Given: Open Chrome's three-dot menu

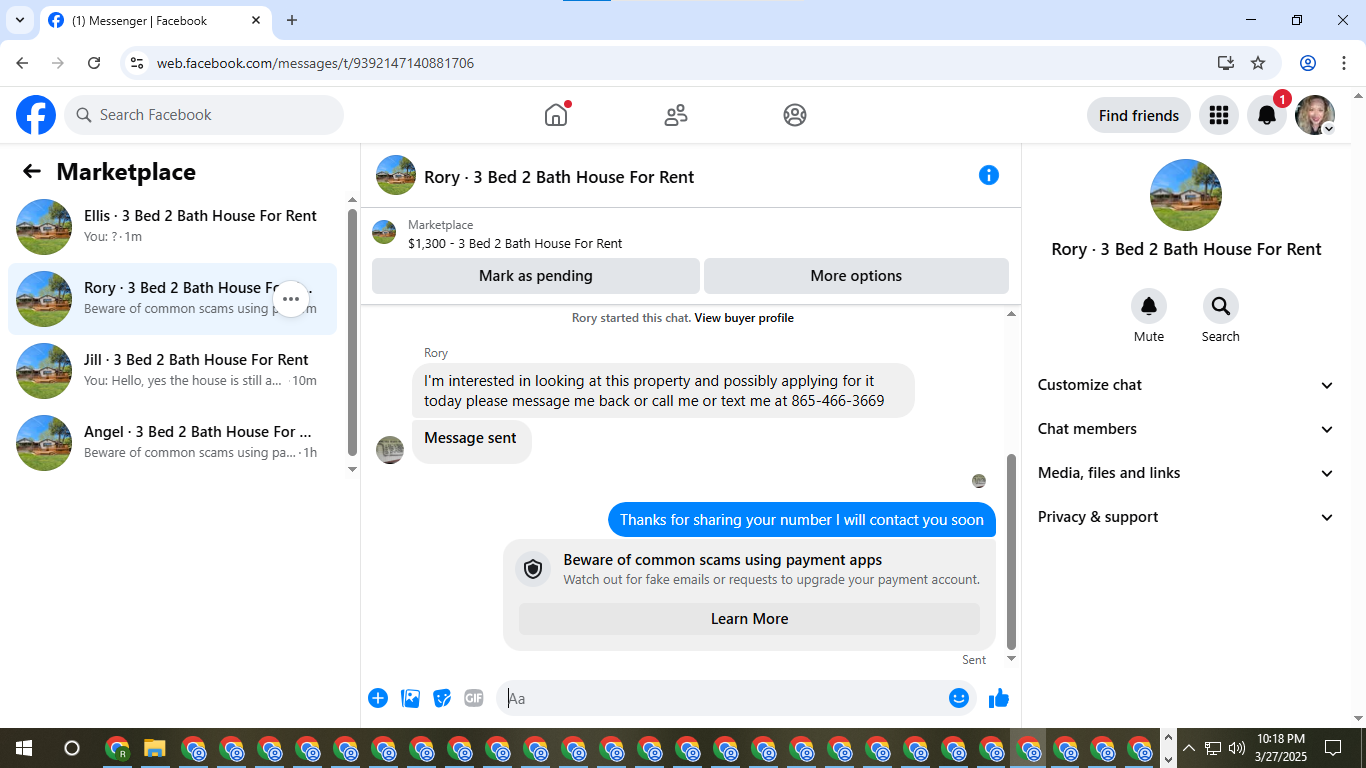Looking at the screenshot, I should [1343, 63].
